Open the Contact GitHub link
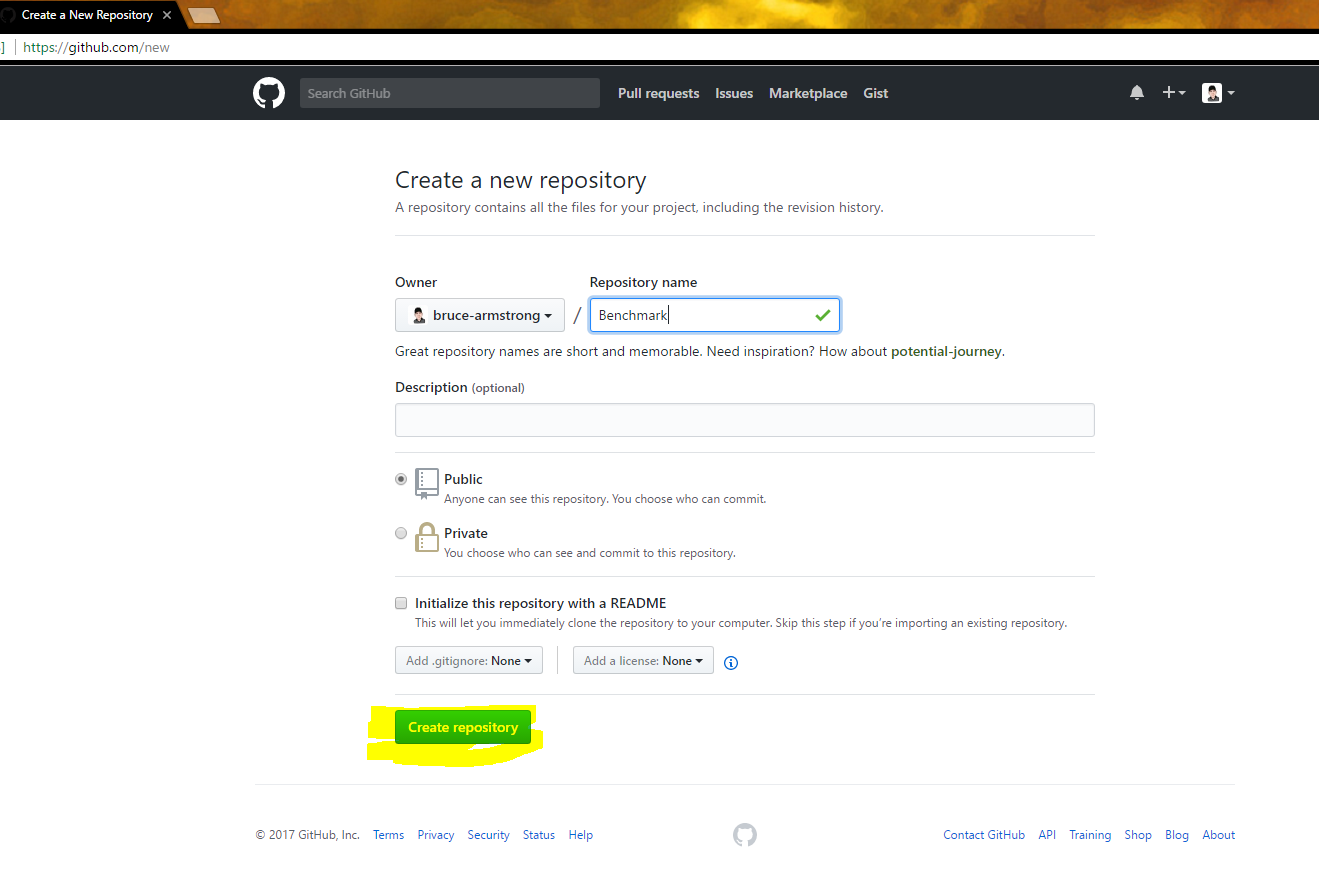1319x881 pixels. [x=984, y=835]
